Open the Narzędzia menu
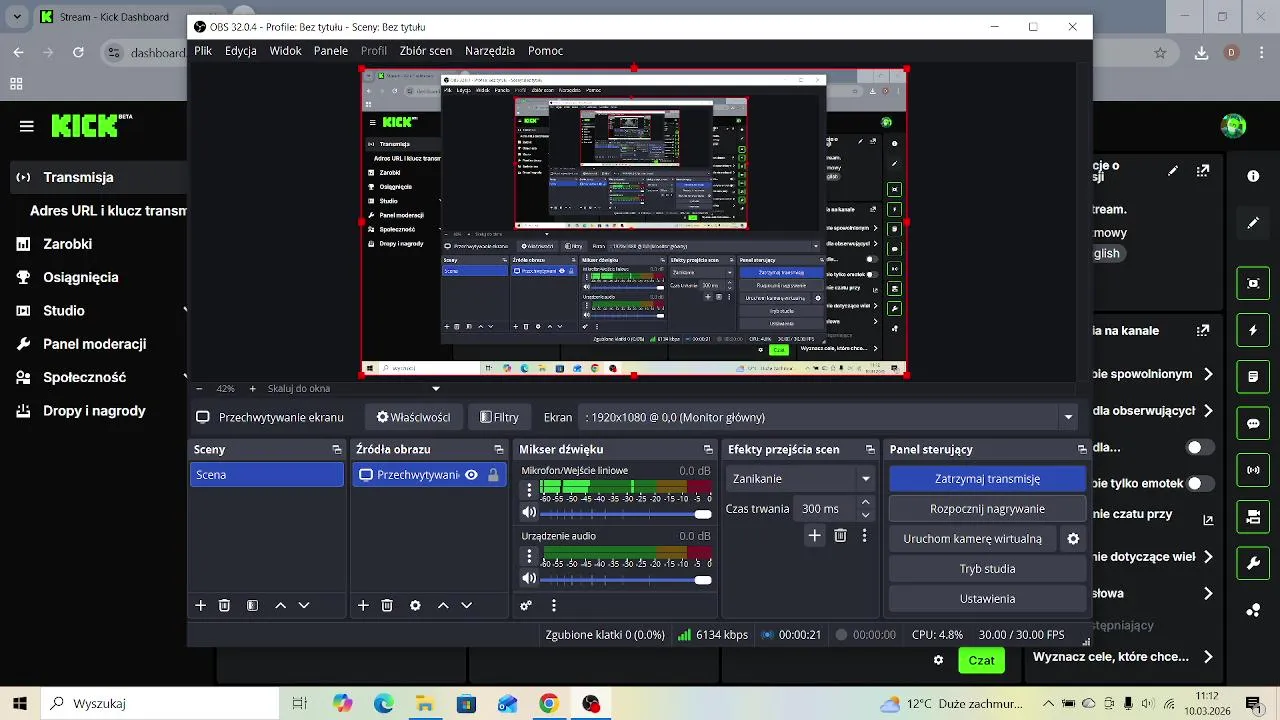Screen dimensions: 1280x720 pyautogui.click(x=490, y=50)
